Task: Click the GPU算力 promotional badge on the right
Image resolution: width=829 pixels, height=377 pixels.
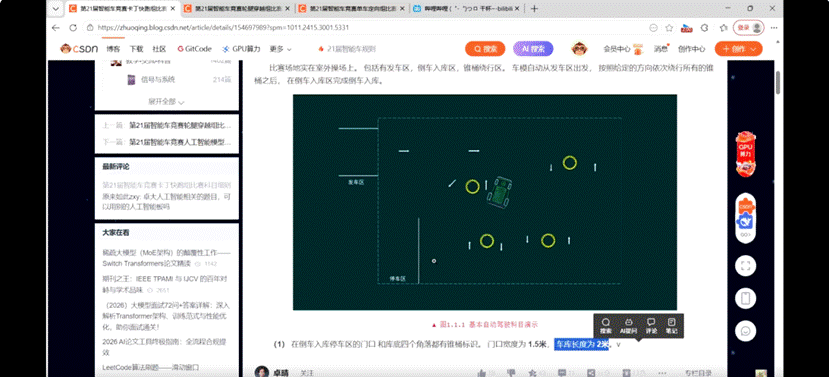Action: (745, 154)
